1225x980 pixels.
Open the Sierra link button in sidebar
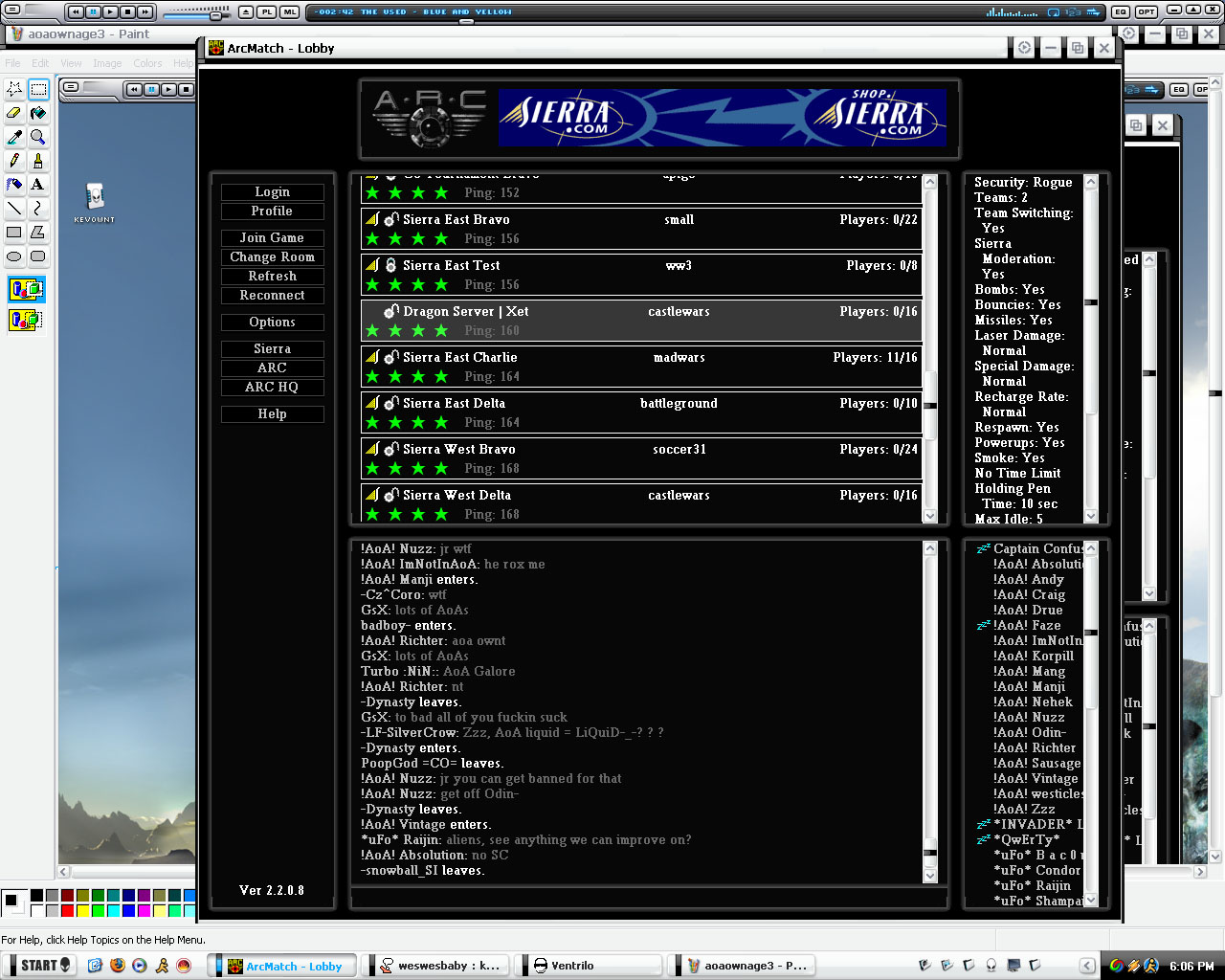[273, 349]
